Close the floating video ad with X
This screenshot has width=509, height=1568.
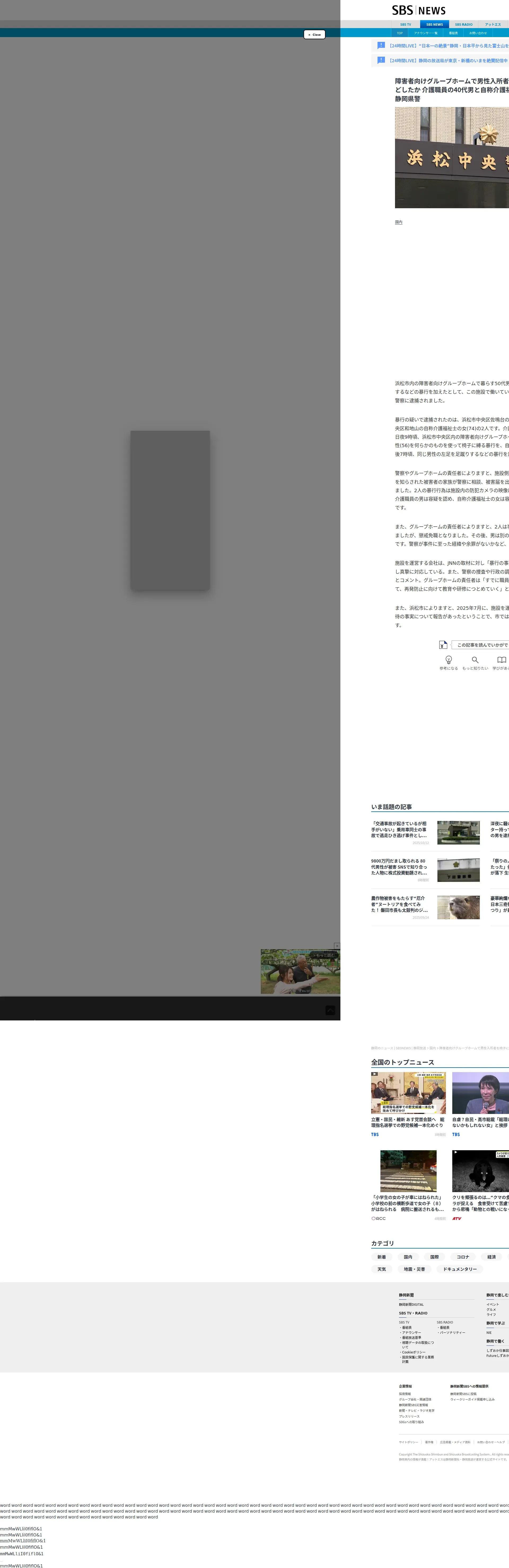tap(337, 946)
